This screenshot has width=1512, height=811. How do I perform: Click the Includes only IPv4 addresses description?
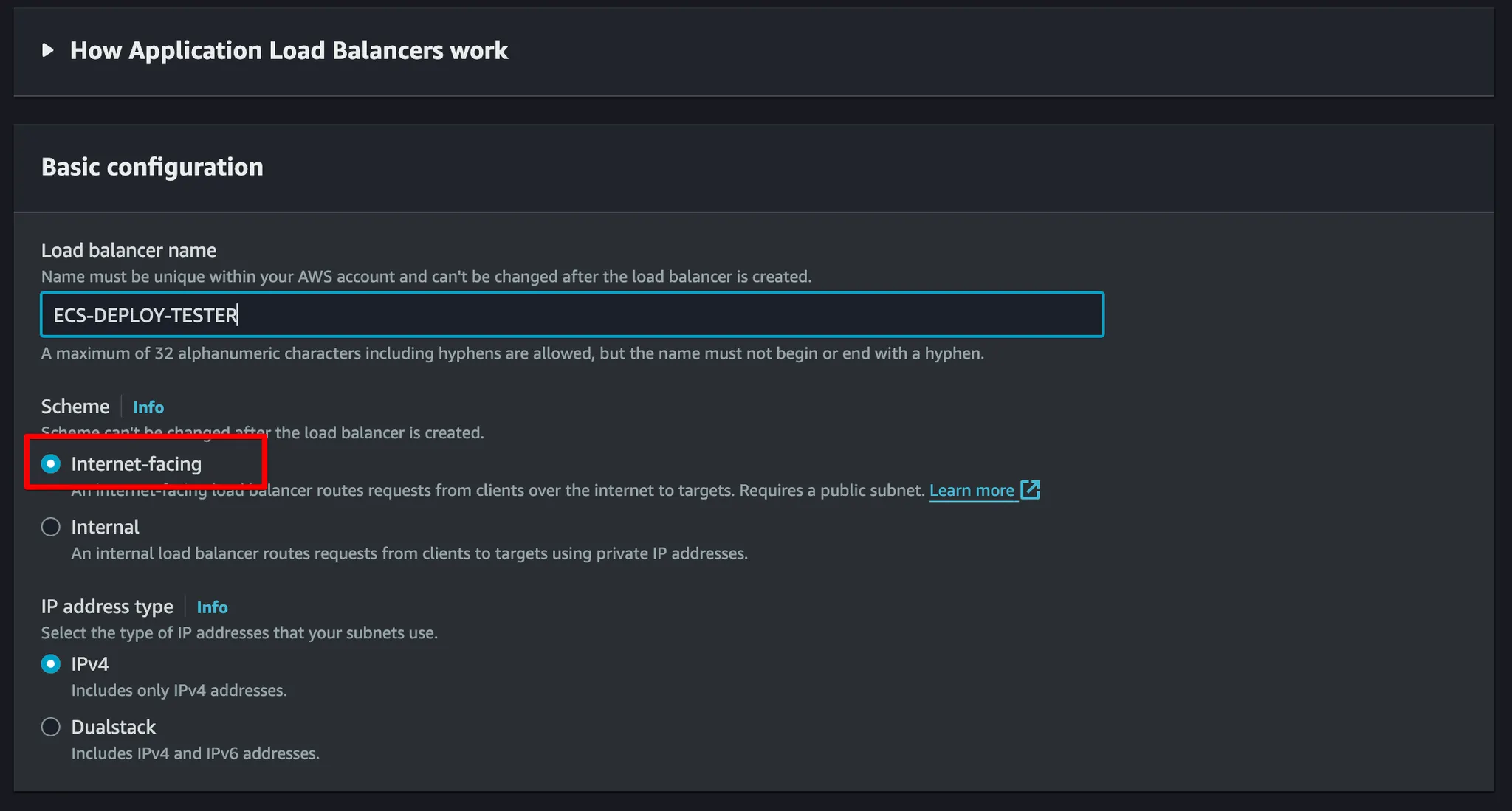[x=179, y=691]
